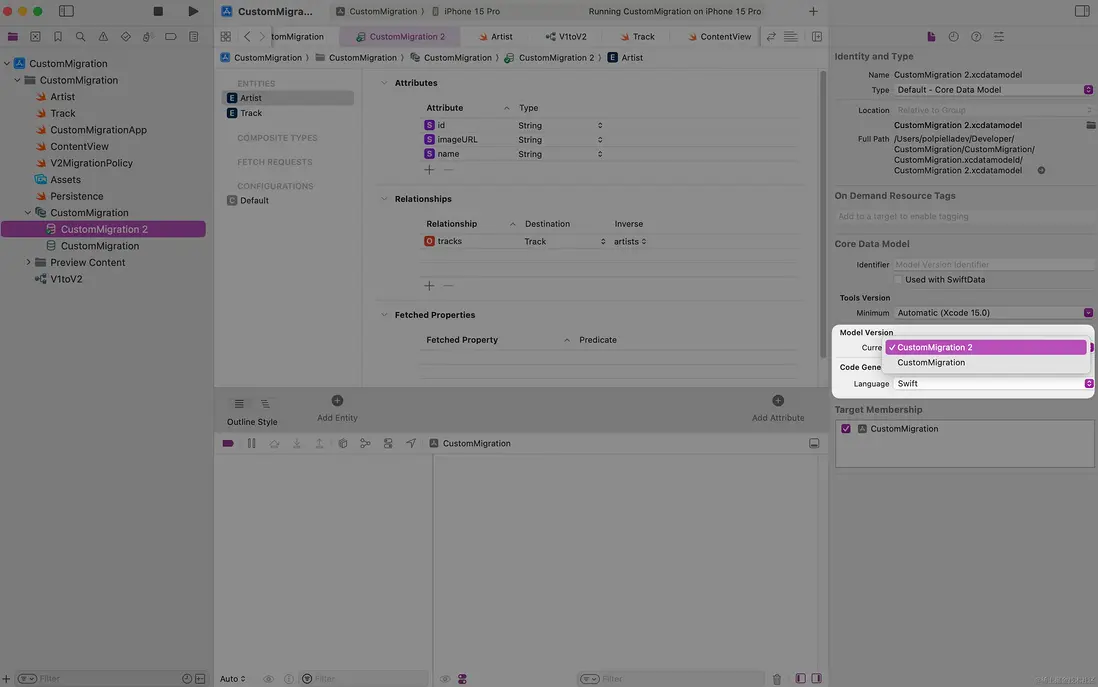Open the history inspector clock icon
This screenshot has height=687, width=1098.
[x=954, y=36]
